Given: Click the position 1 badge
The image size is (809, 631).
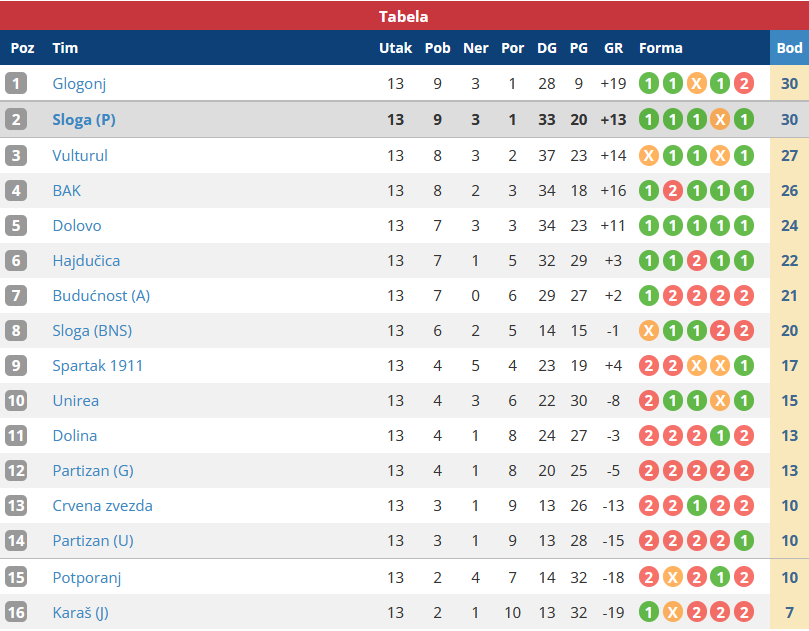Looking at the screenshot, I should pos(16,84).
